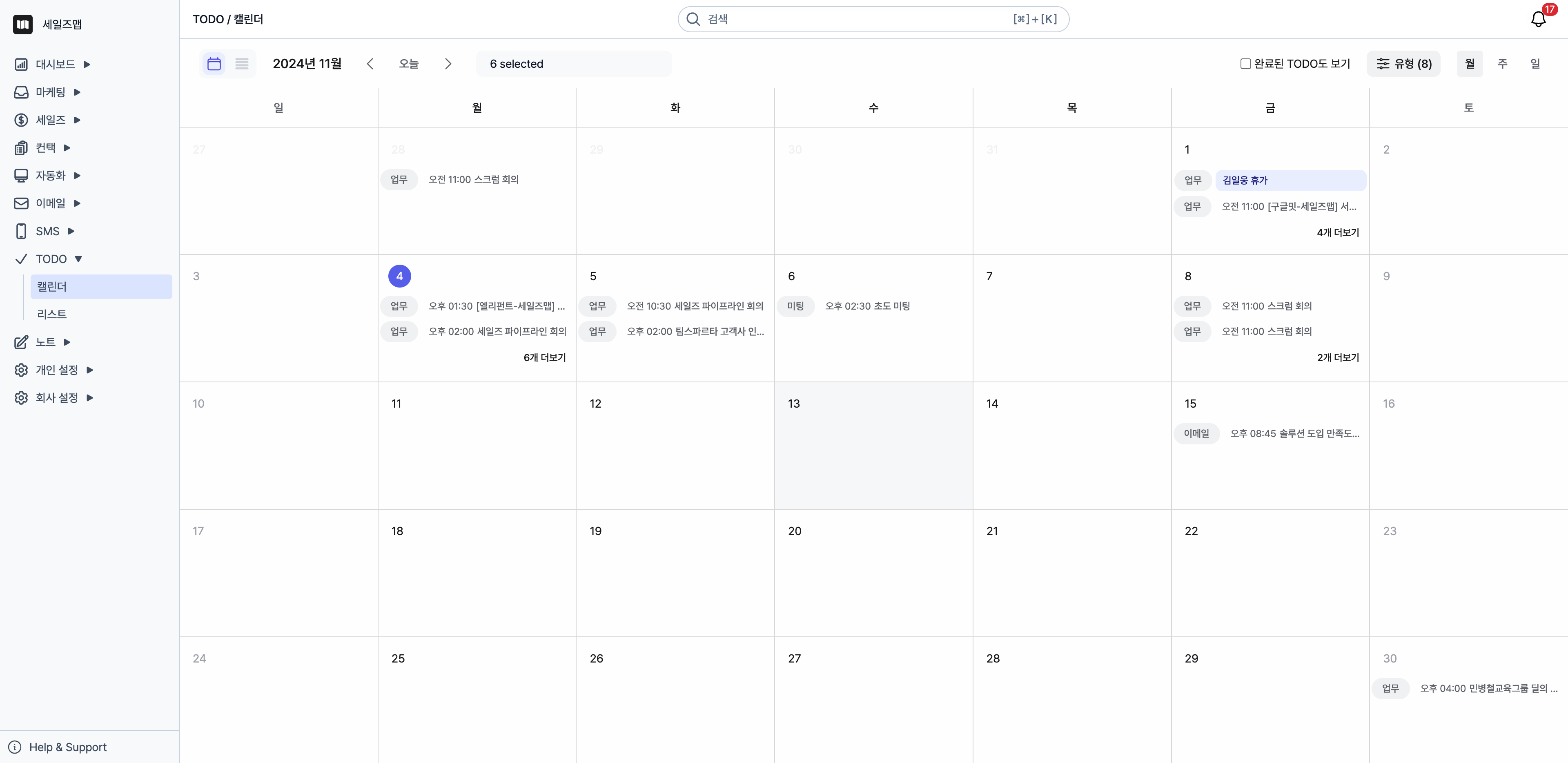Expand the 회사 설정 menu arrow

click(90, 398)
